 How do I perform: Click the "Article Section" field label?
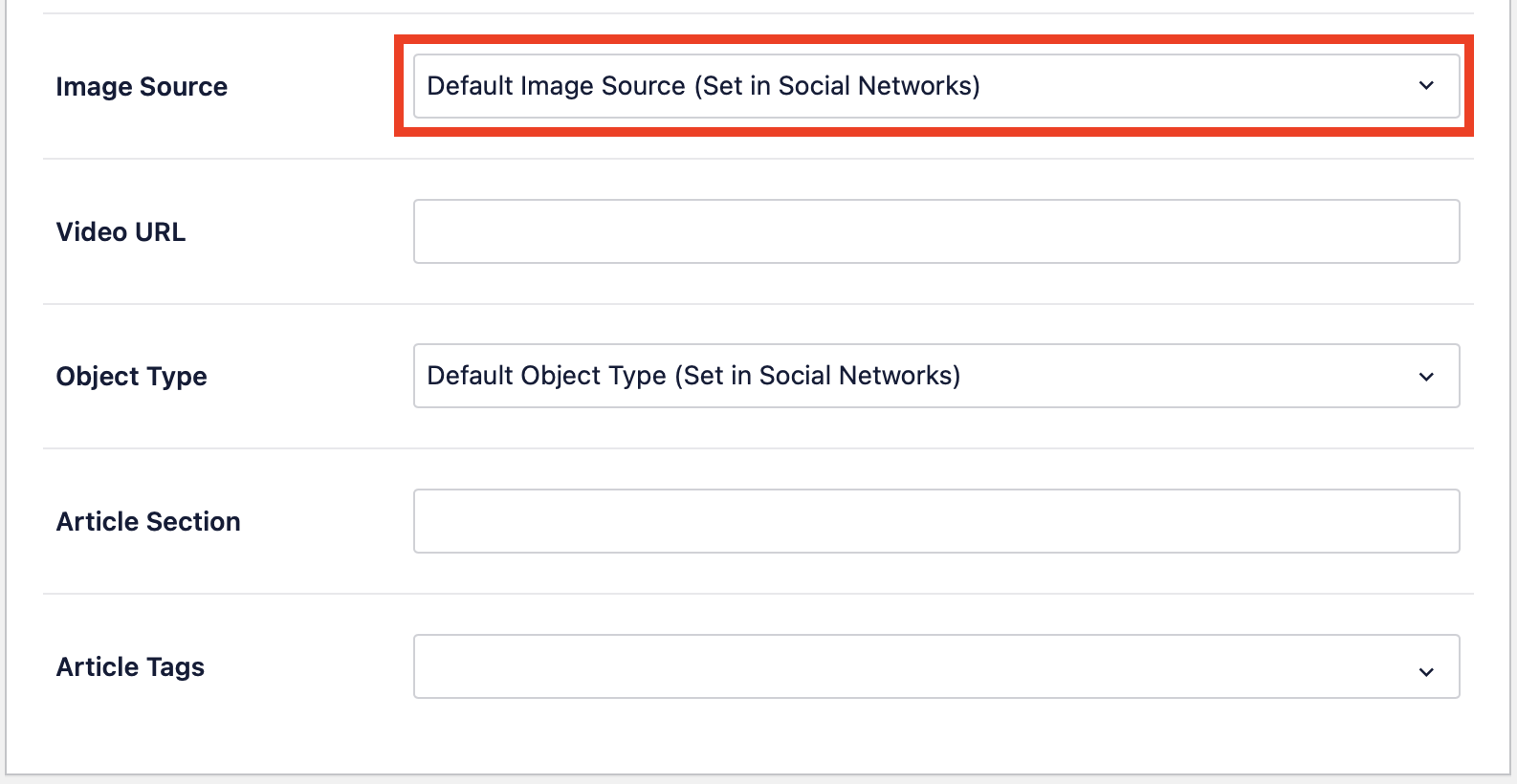(148, 521)
